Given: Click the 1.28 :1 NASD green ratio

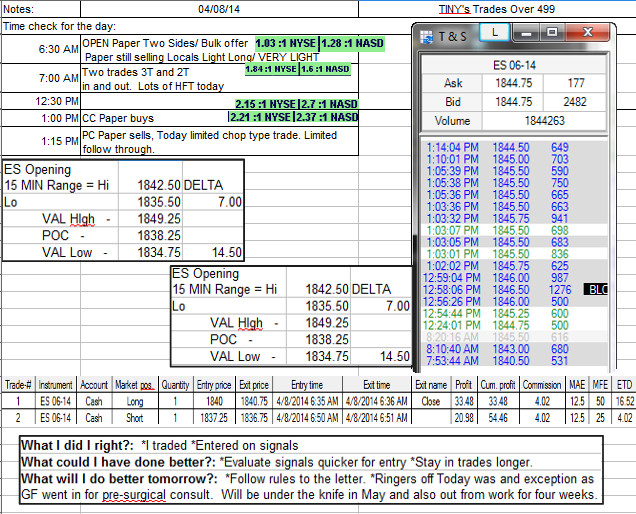Looking at the screenshot, I should (x=352, y=43).
